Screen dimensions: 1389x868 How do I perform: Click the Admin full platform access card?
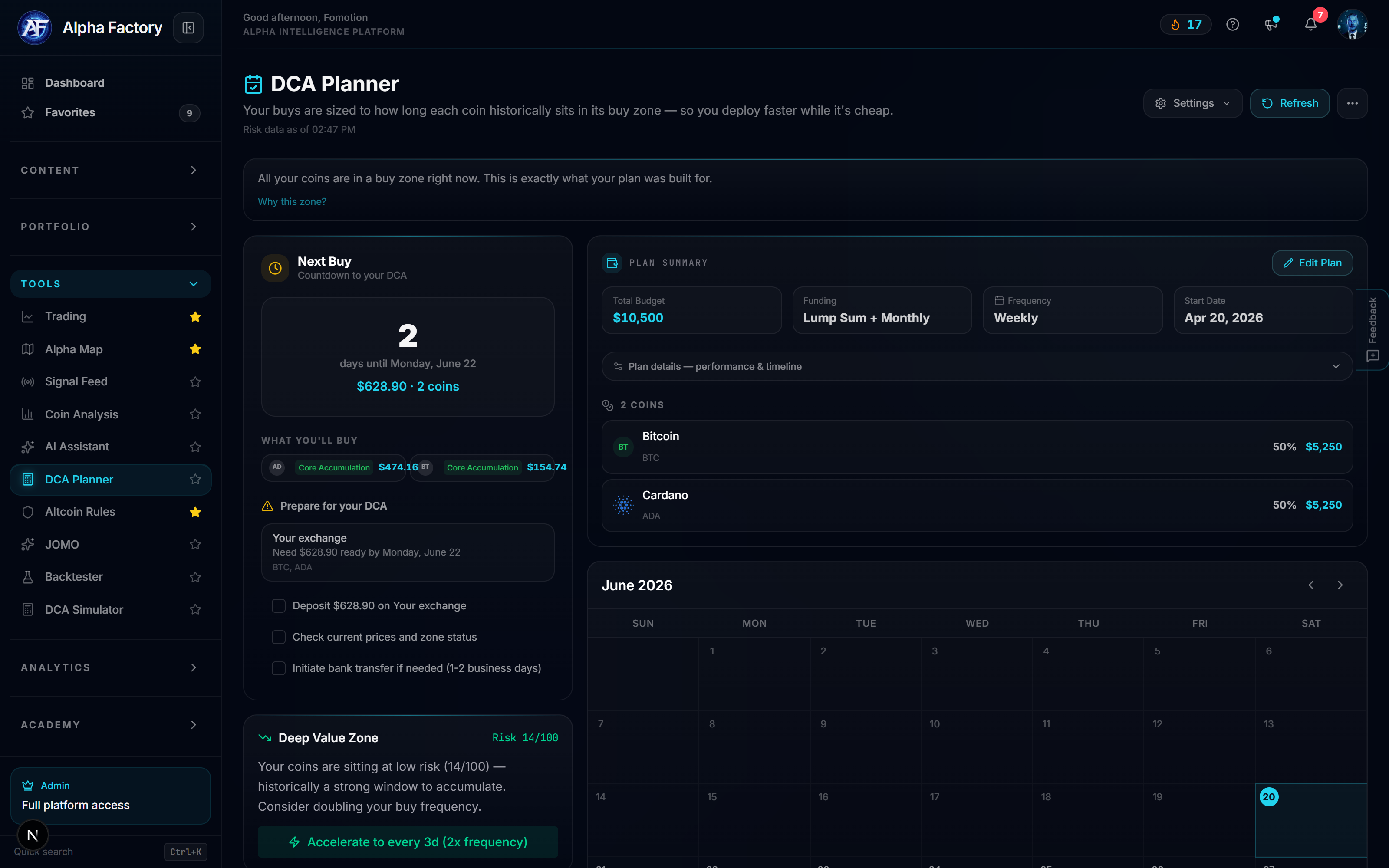(x=110, y=796)
